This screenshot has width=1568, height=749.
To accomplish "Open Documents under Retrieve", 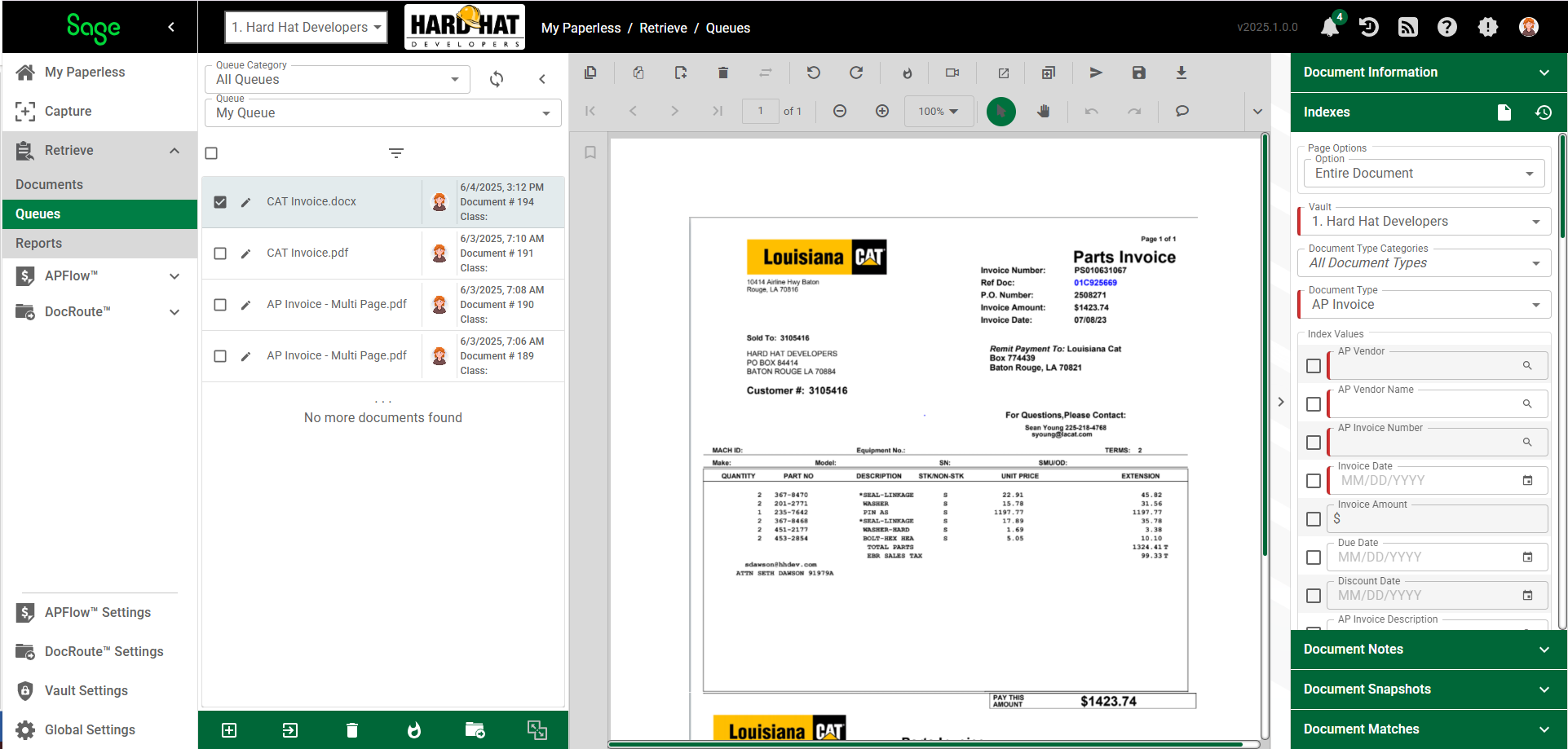I will click(x=49, y=184).
